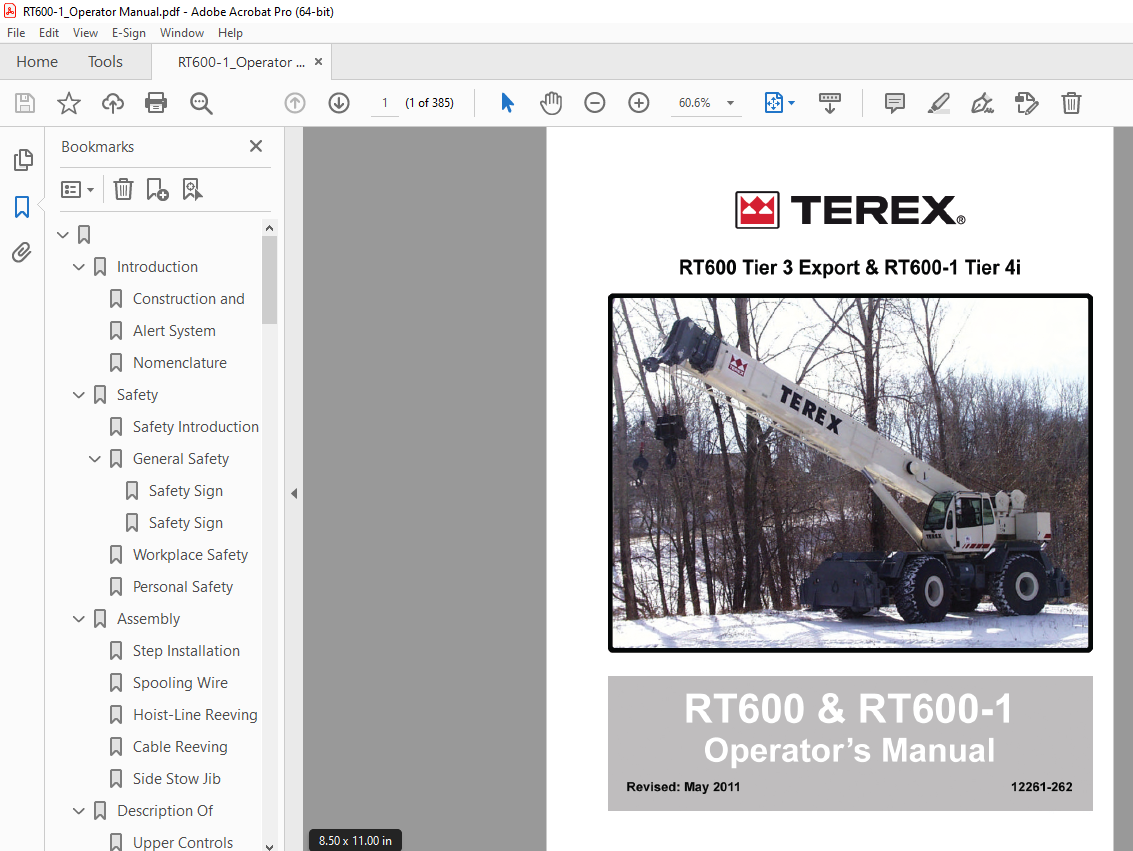Open the Side Stow Jib bookmark

pos(176,779)
